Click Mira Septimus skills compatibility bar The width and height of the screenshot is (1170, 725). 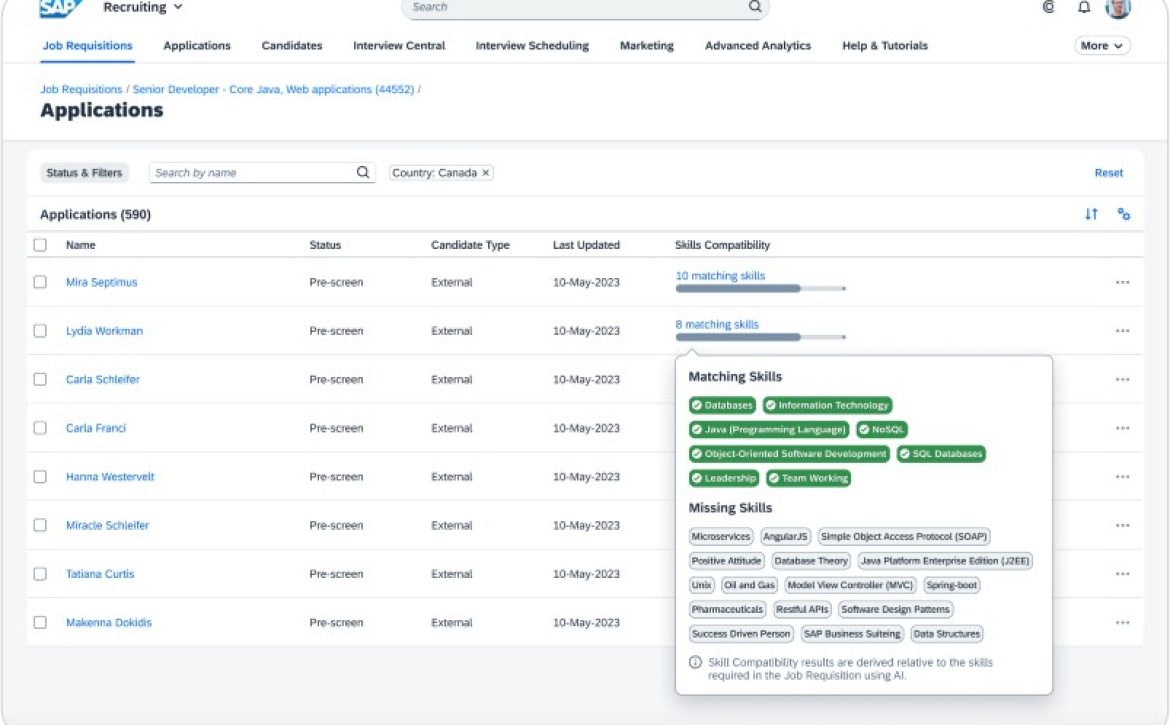point(760,288)
